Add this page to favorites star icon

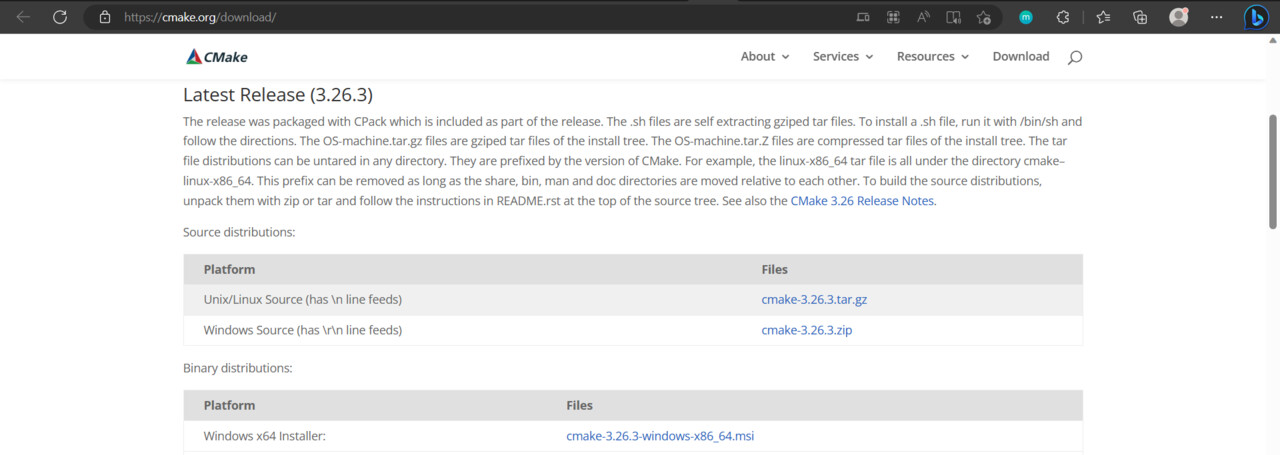coord(983,17)
